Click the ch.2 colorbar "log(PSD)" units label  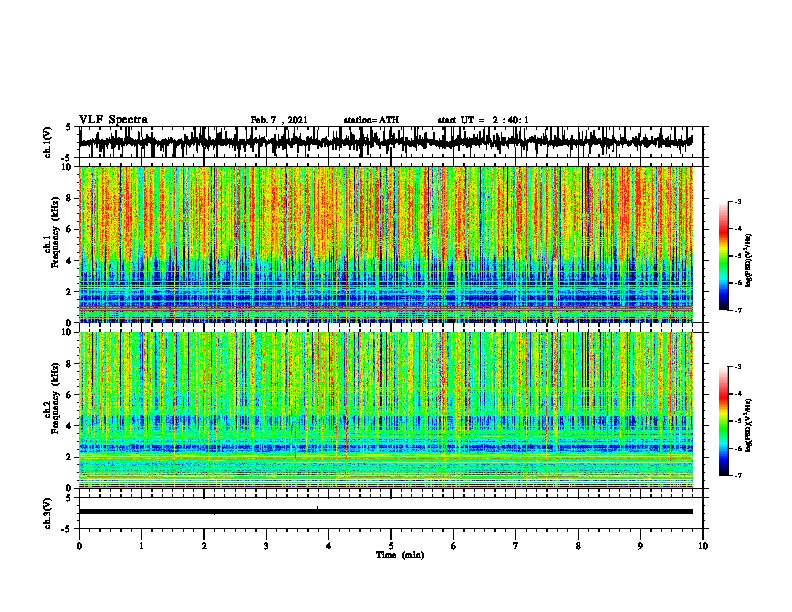click(x=749, y=426)
